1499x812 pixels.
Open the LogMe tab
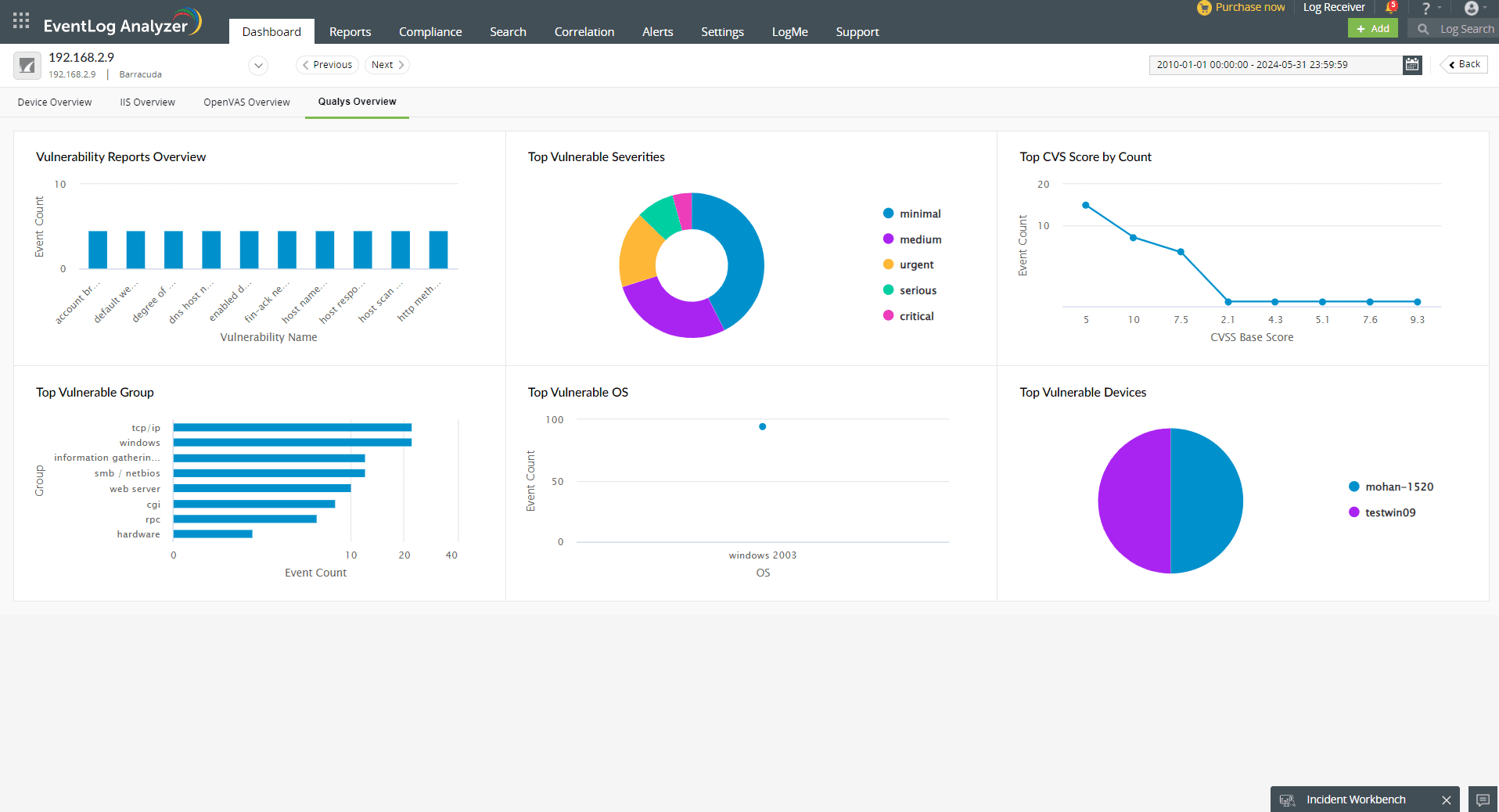pyautogui.click(x=789, y=31)
